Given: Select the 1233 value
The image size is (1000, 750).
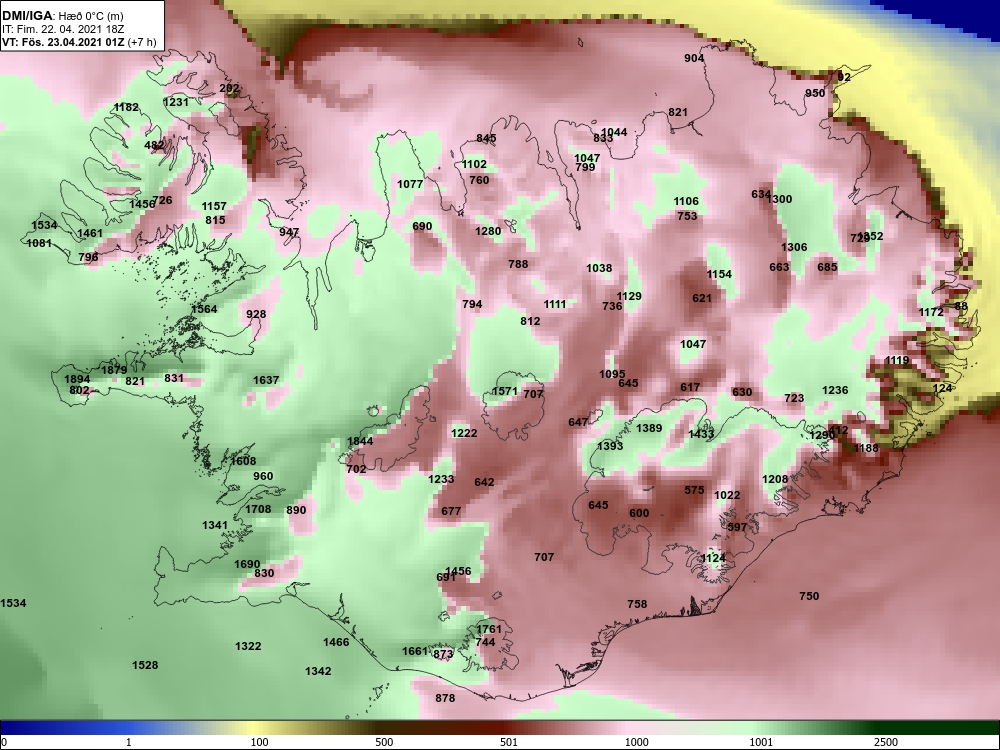Looking at the screenshot, I should [x=441, y=479].
